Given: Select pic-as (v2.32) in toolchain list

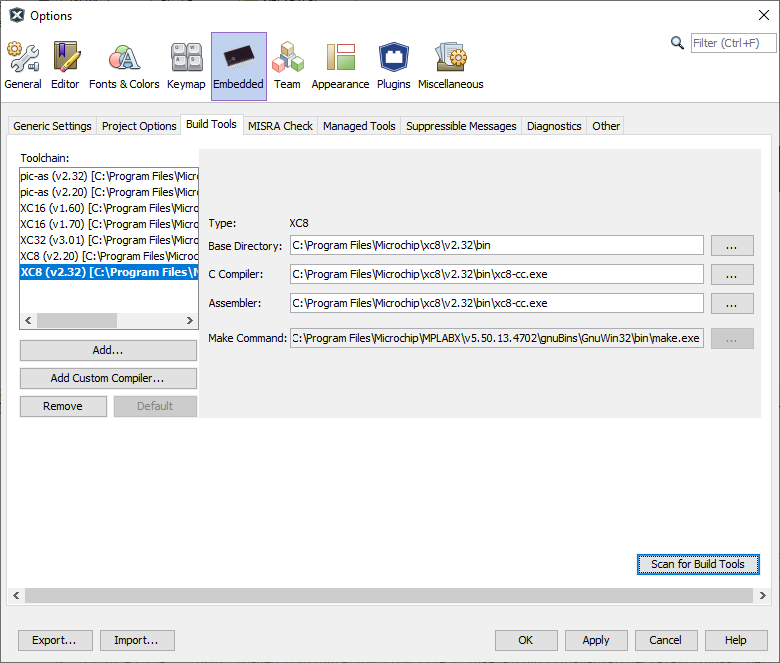Looking at the screenshot, I should tap(109, 176).
